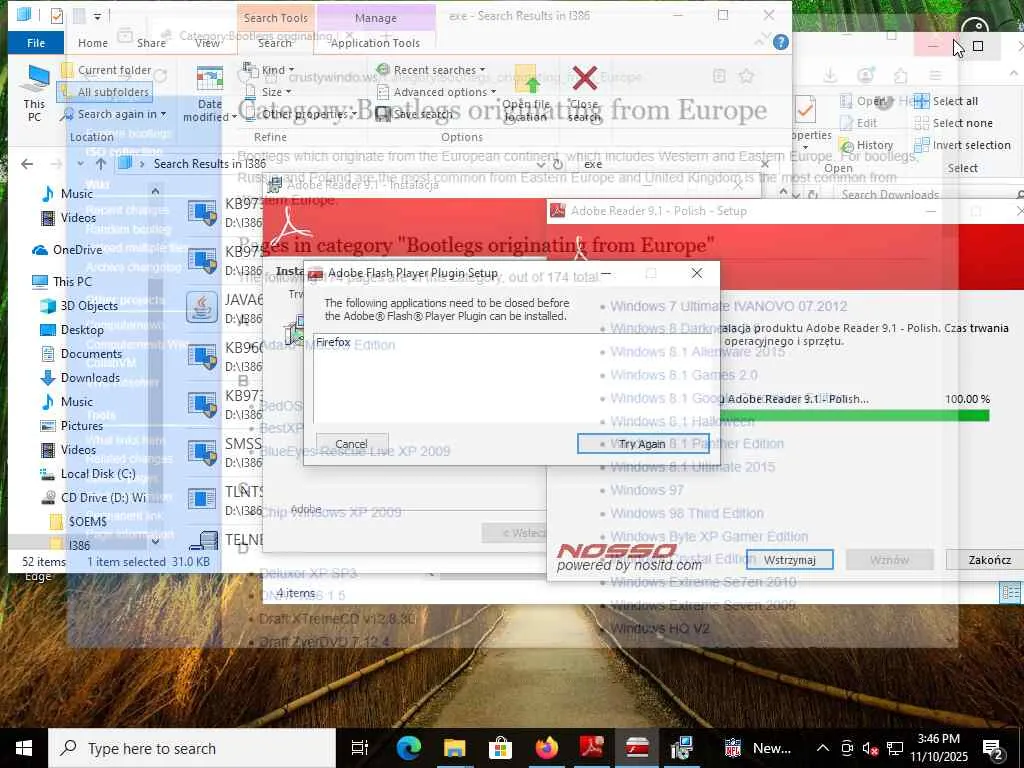Select Current folder search location

click(x=106, y=70)
